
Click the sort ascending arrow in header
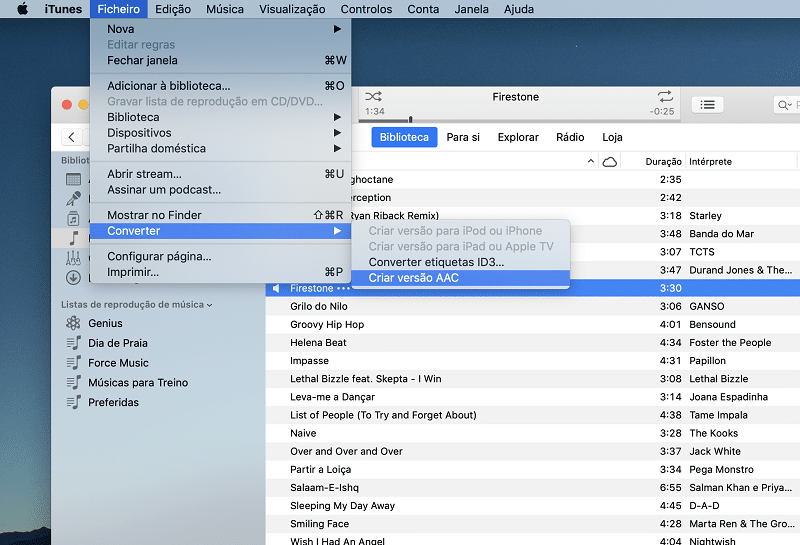tap(590, 161)
